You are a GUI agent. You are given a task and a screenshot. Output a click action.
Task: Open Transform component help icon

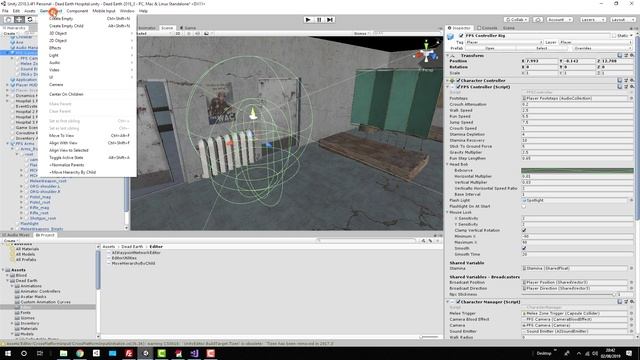(620, 55)
